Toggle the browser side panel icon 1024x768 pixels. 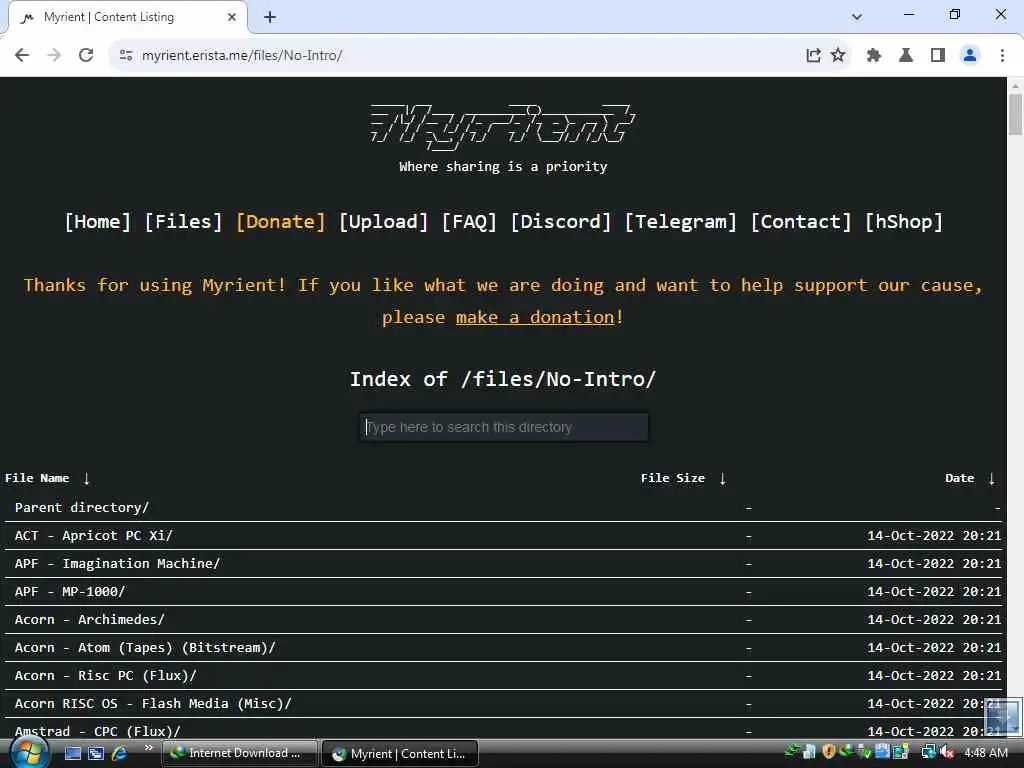938,56
